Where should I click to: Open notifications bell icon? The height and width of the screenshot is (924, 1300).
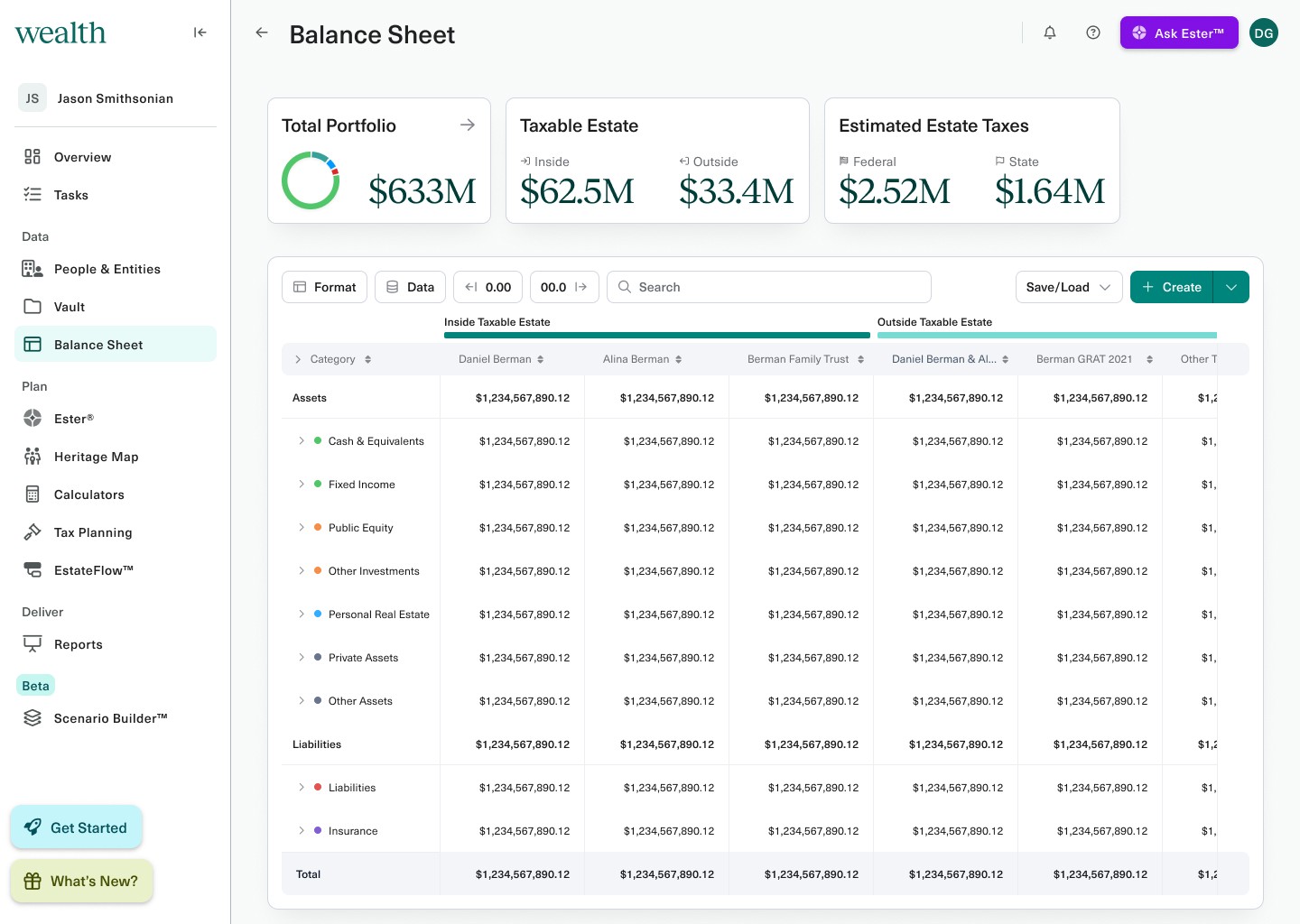pos(1050,32)
